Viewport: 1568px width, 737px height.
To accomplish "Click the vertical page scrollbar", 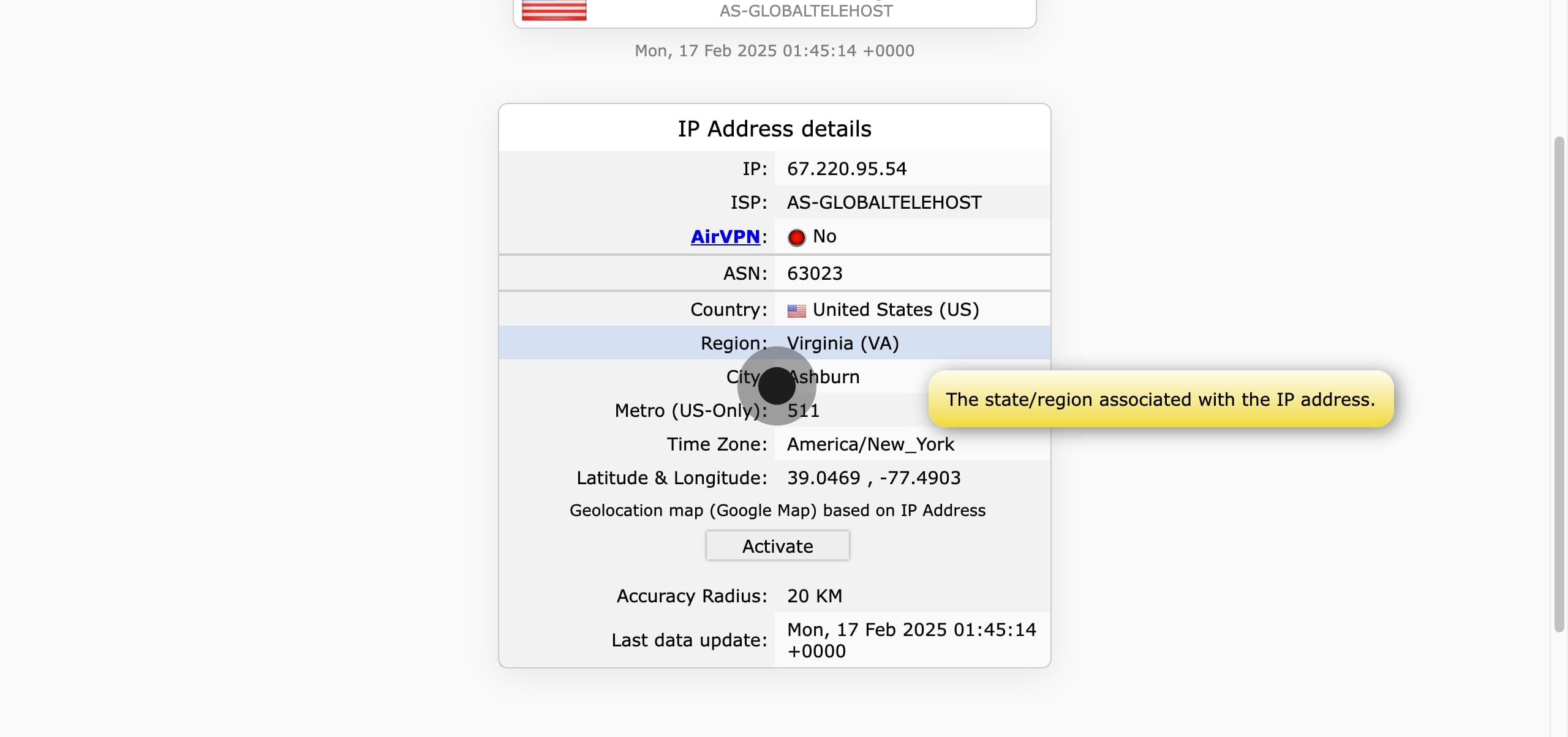I will (1559, 384).
